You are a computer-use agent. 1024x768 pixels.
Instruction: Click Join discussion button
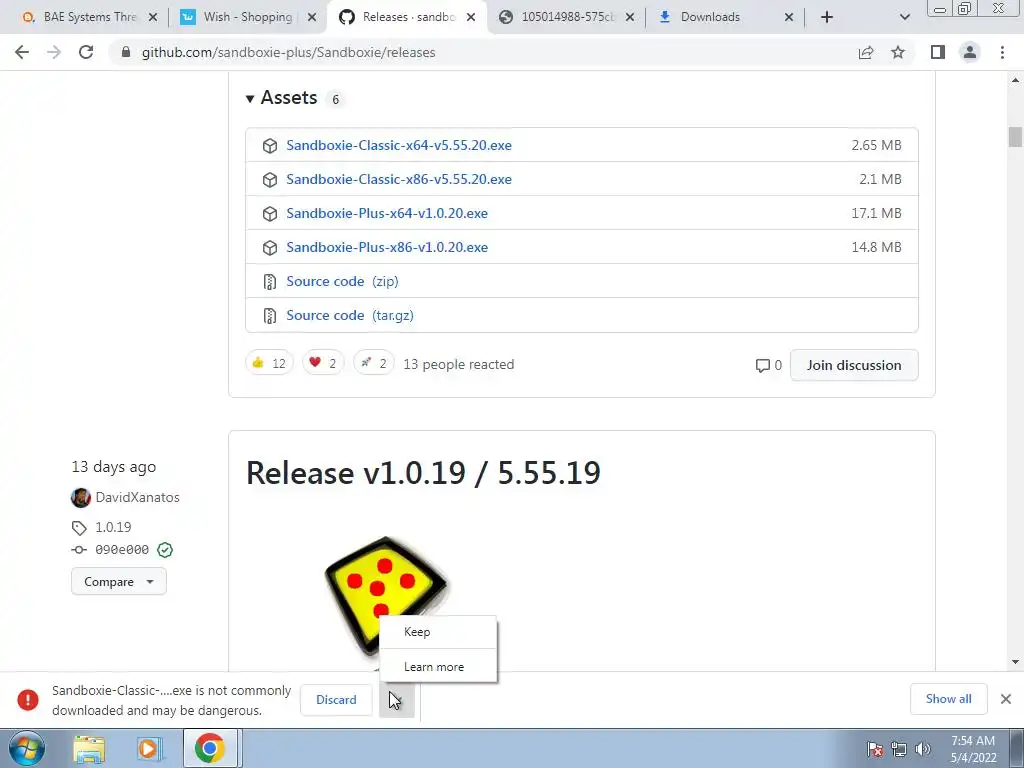[x=854, y=365]
